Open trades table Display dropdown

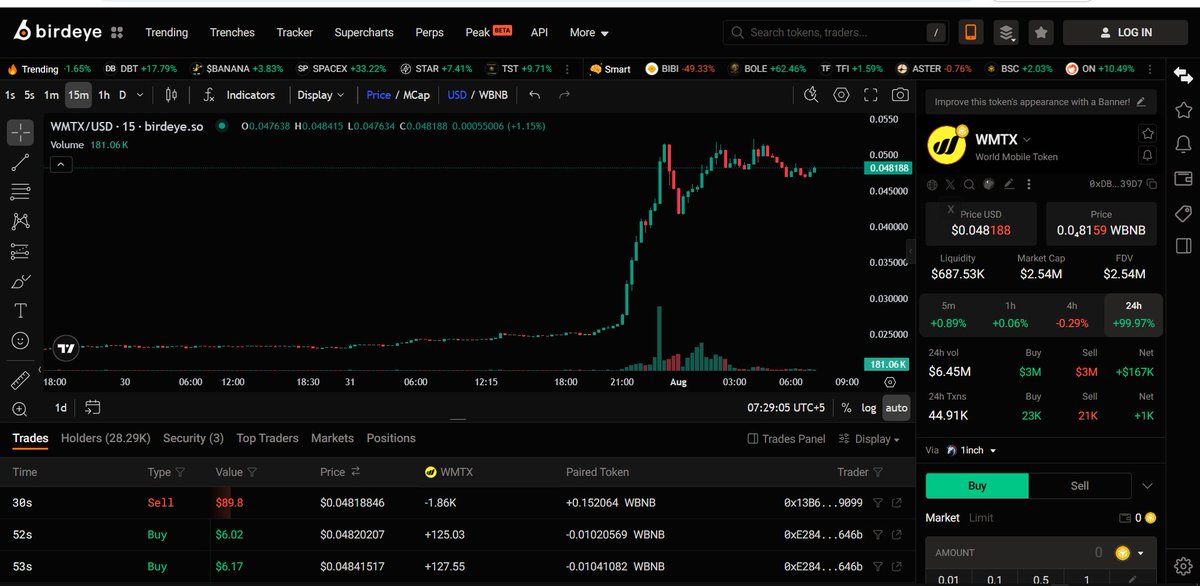tap(869, 439)
